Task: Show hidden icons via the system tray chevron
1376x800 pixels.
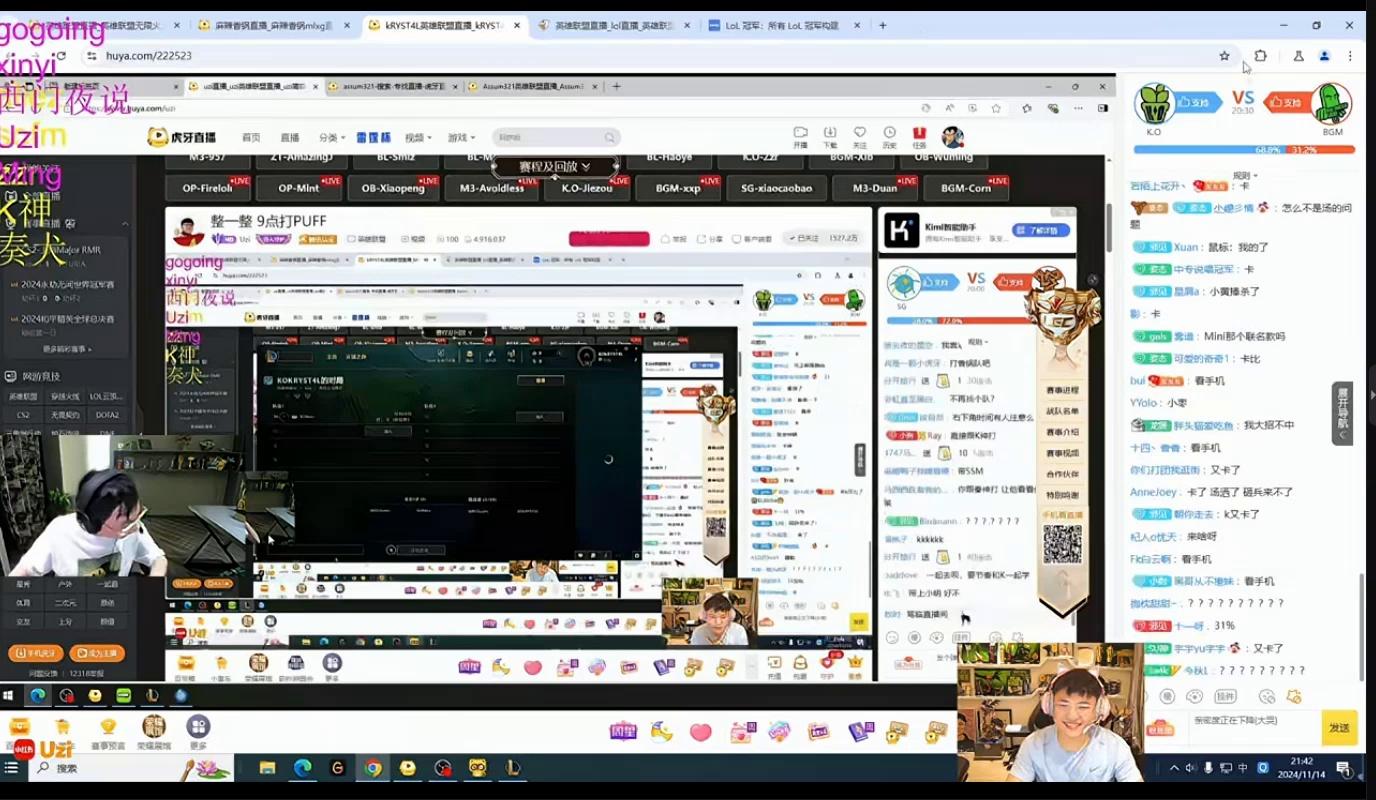Action: pyautogui.click(x=1174, y=768)
